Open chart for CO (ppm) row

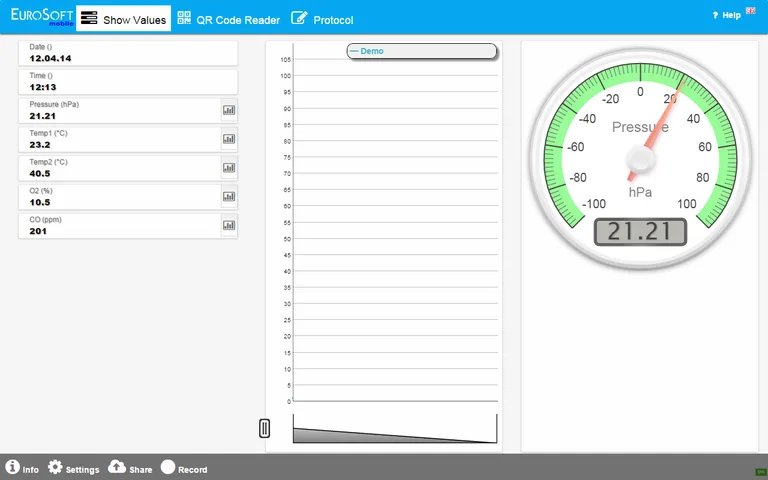(229, 225)
